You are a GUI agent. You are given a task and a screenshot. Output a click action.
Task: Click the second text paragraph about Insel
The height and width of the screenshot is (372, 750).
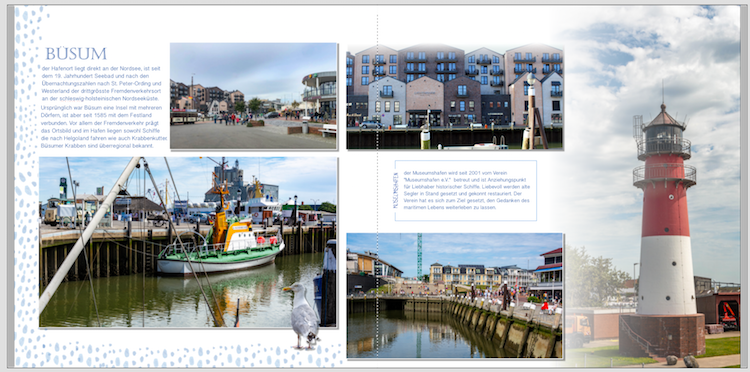tap(103, 127)
